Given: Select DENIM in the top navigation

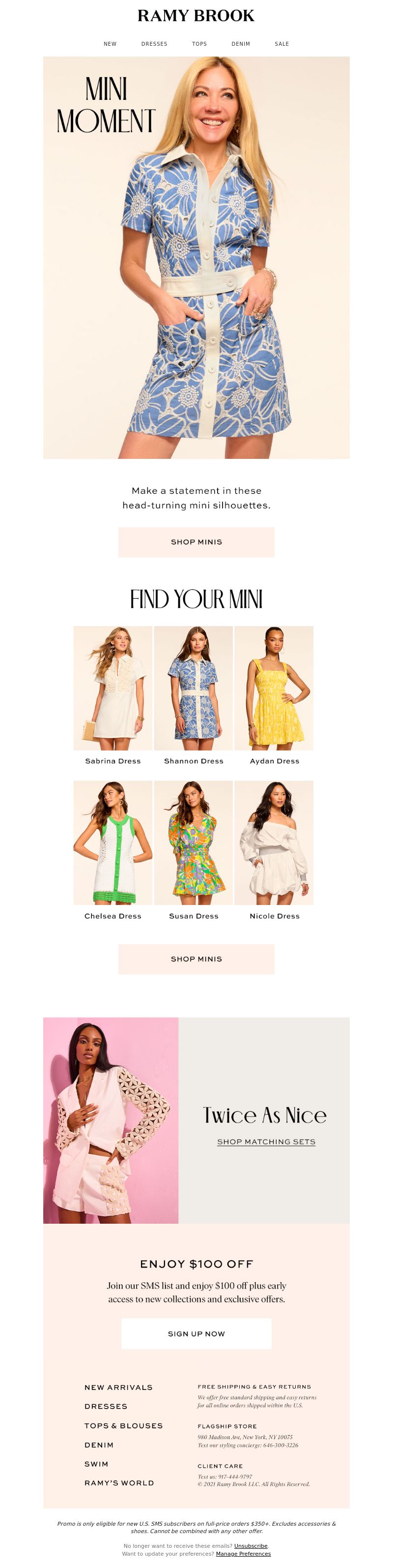Looking at the screenshot, I should pos(241,44).
